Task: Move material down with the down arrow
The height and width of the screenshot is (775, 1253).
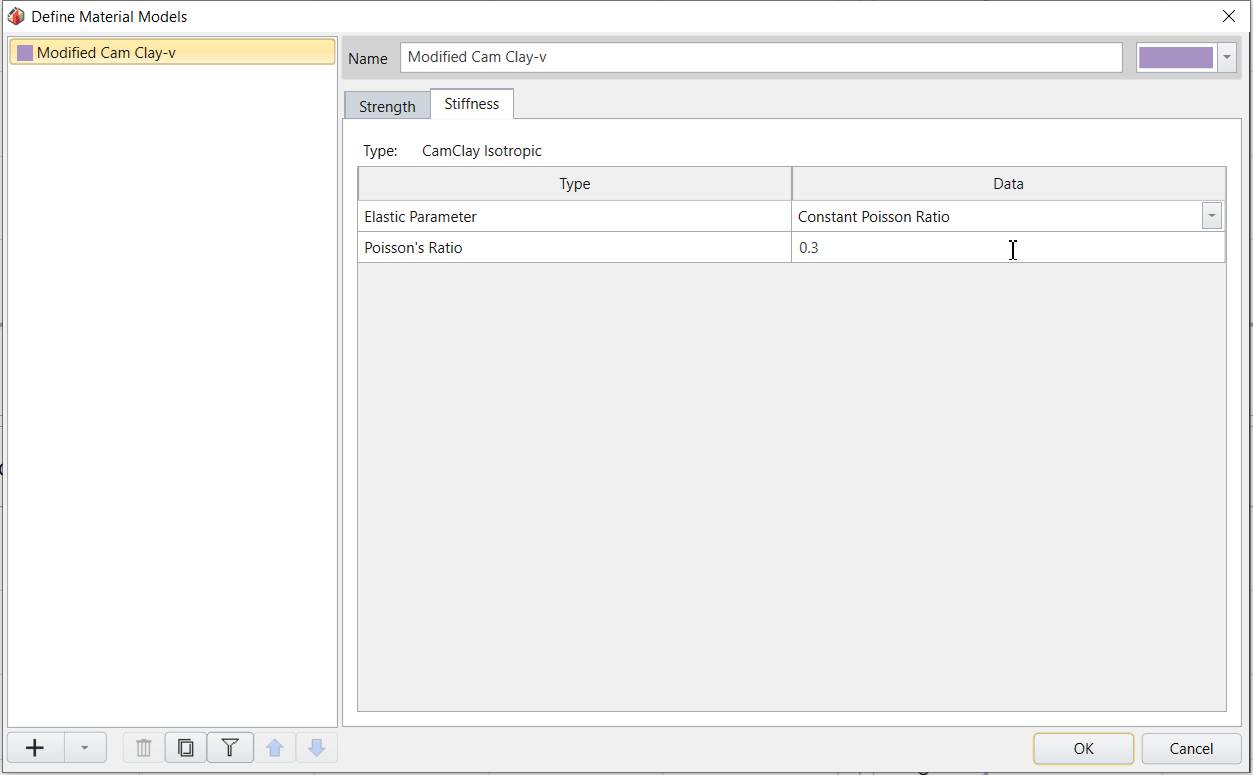Action: tap(317, 748)
